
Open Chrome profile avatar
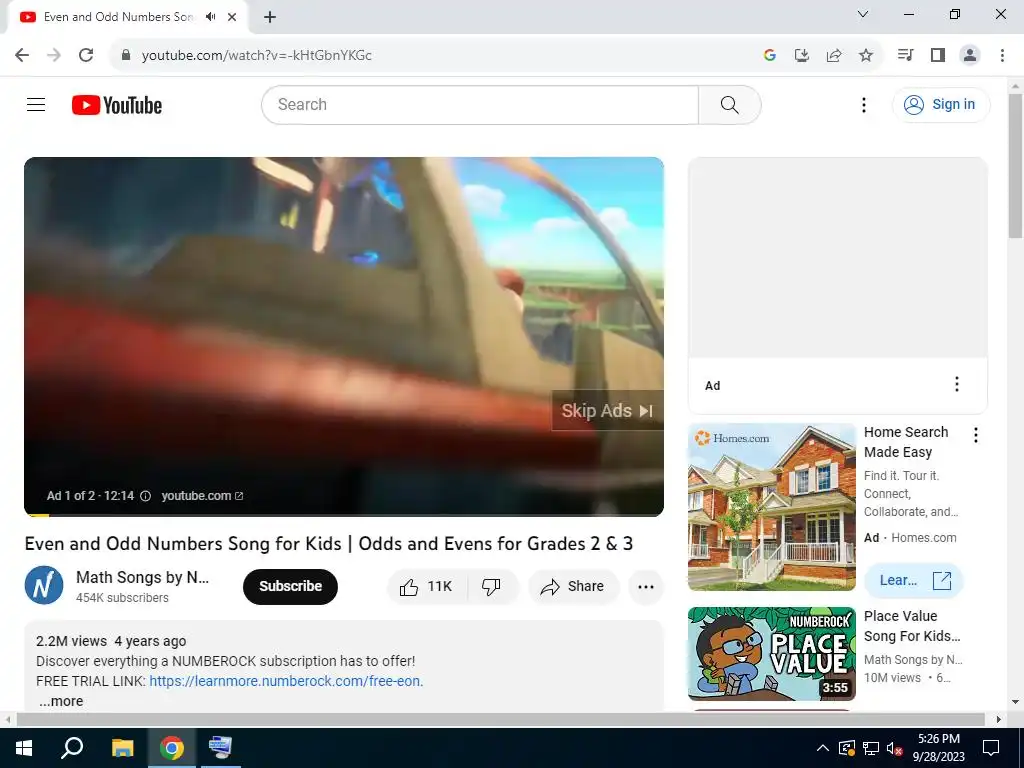coord(970,55)
